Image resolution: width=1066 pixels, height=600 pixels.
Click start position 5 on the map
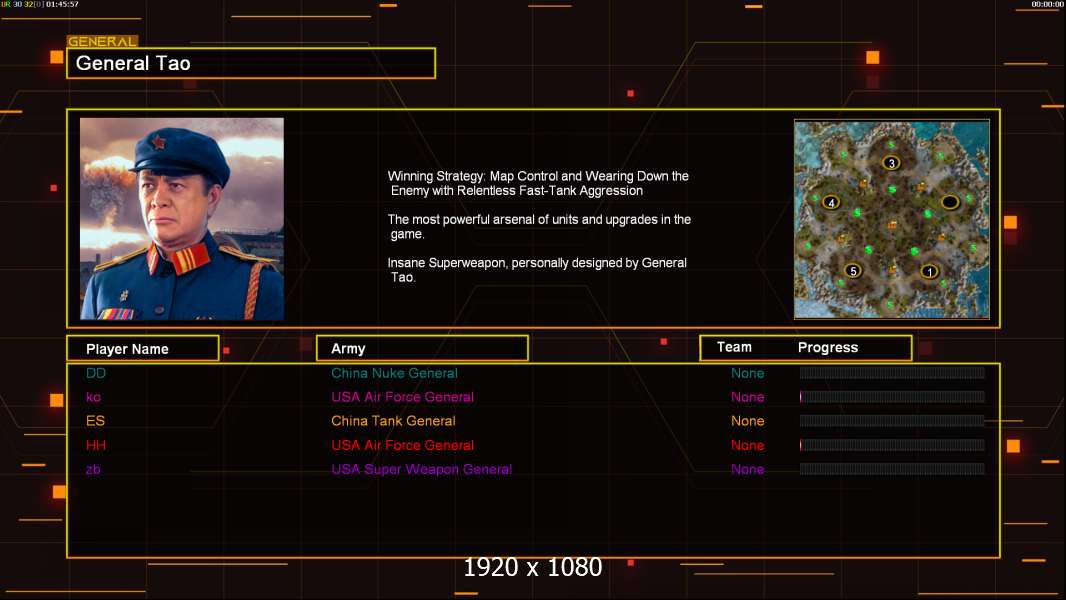853,270
